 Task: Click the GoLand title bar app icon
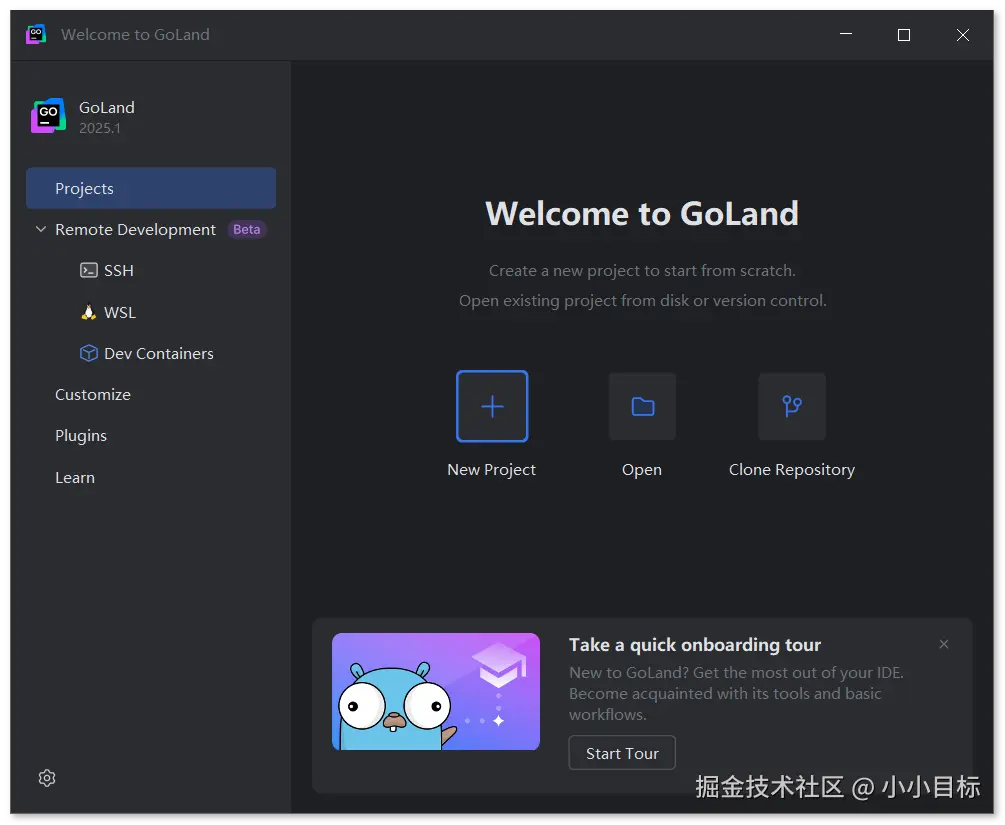[36, 34]
